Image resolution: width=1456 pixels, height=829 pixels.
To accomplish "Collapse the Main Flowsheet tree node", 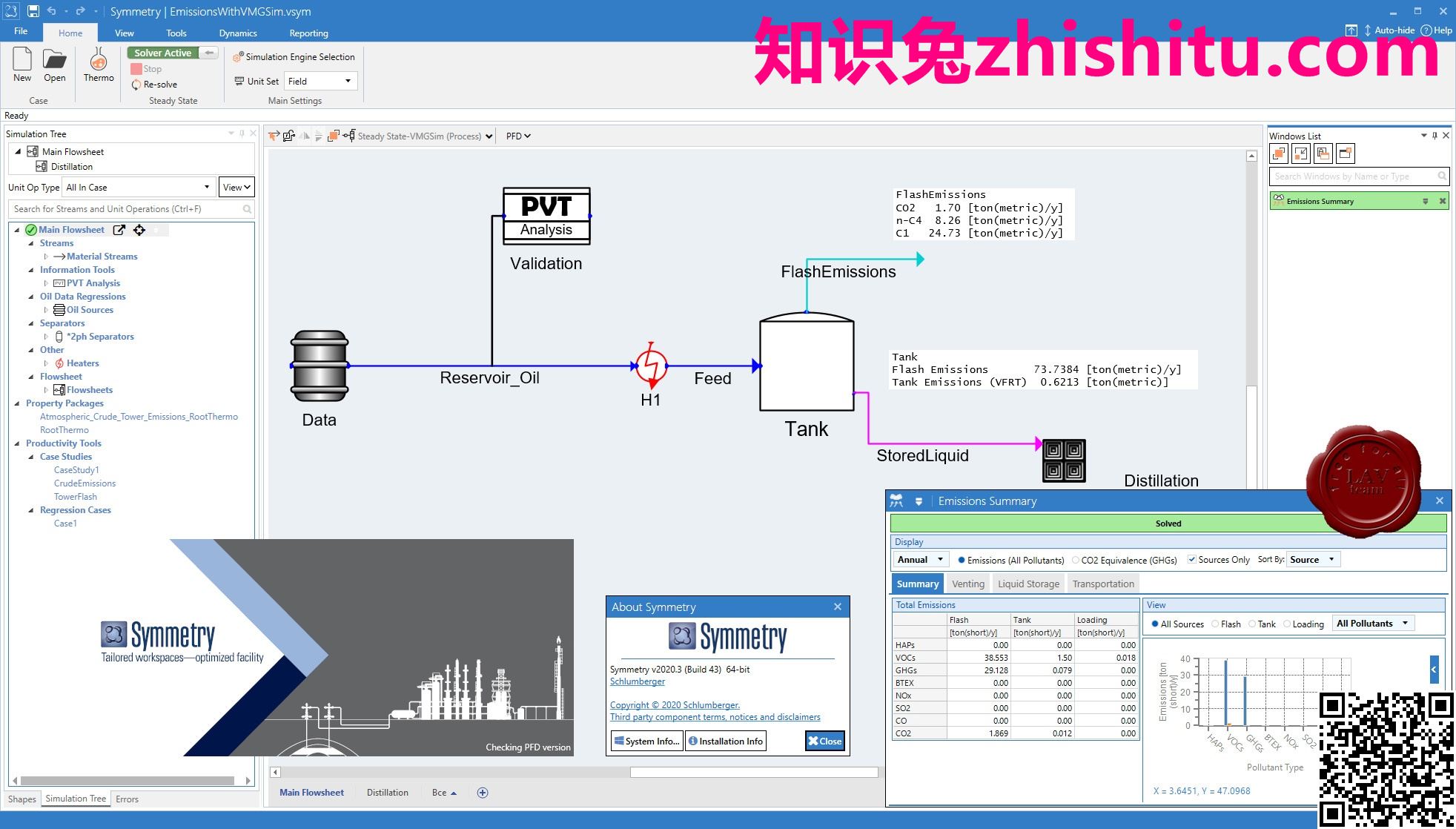I will pos(17,230).
